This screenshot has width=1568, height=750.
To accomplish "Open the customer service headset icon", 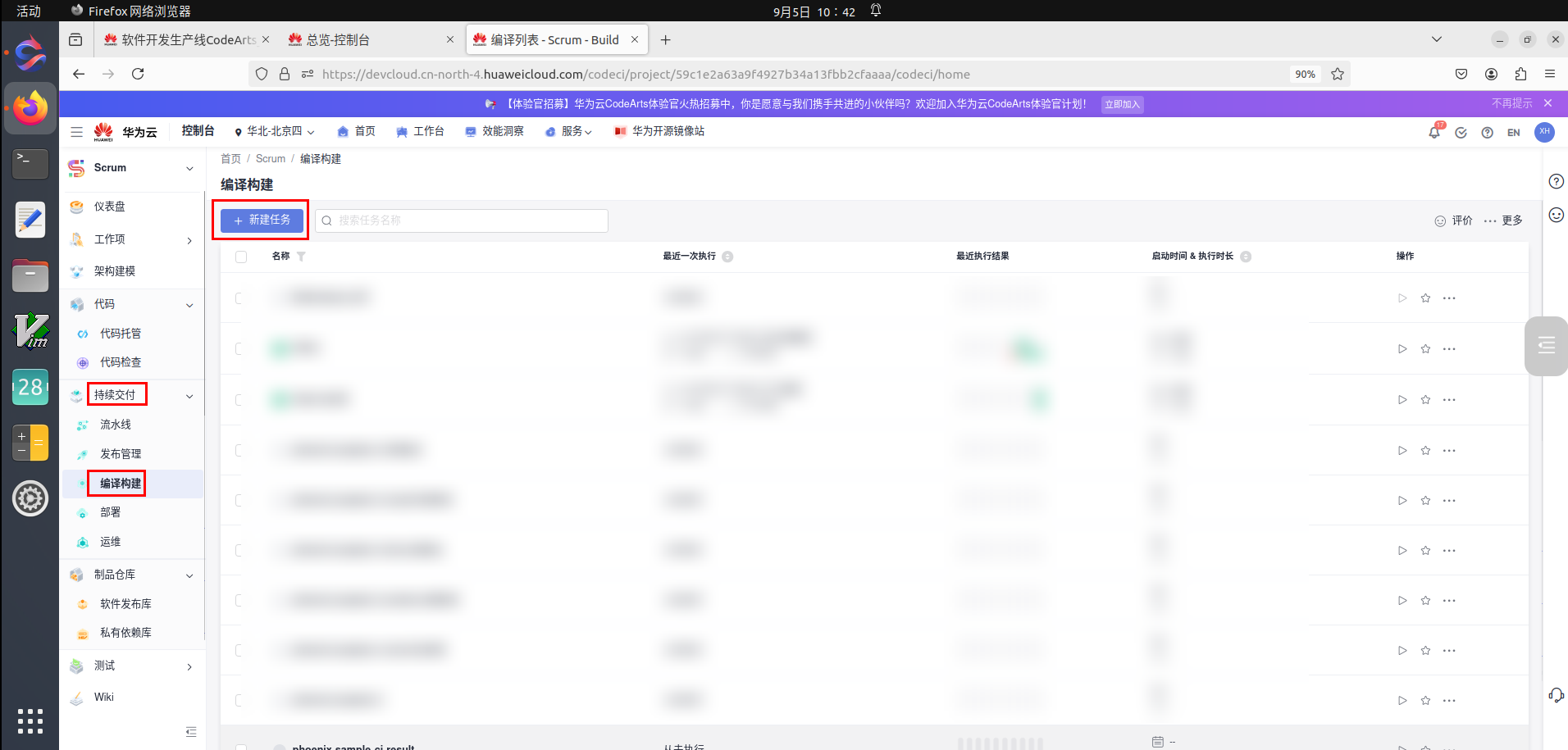I will pos(1556,695).
